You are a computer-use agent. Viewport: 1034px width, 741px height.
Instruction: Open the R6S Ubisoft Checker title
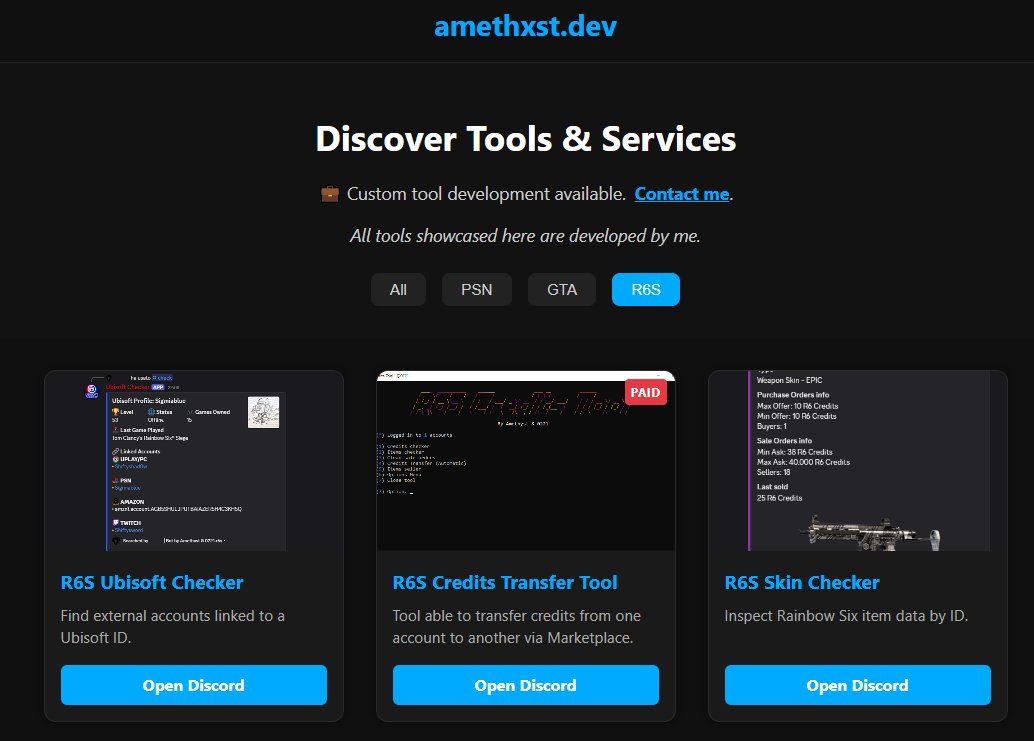click(152, 583)
